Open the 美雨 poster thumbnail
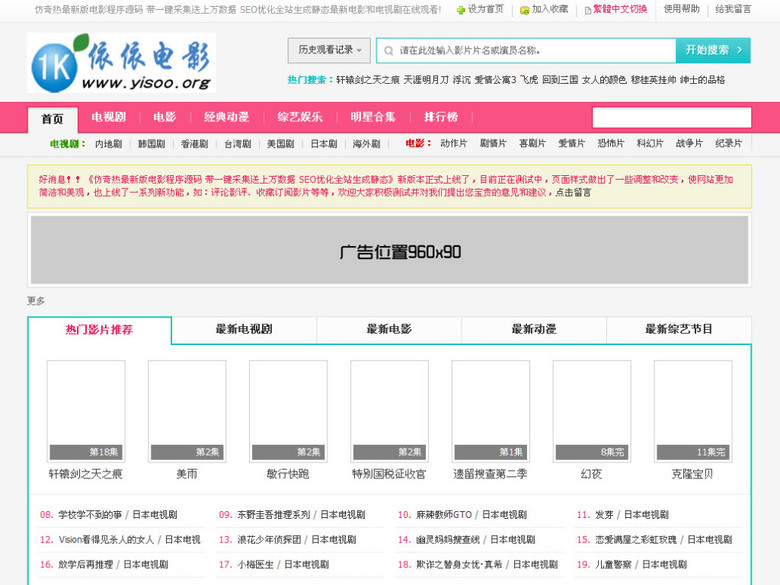 [187, 411]
